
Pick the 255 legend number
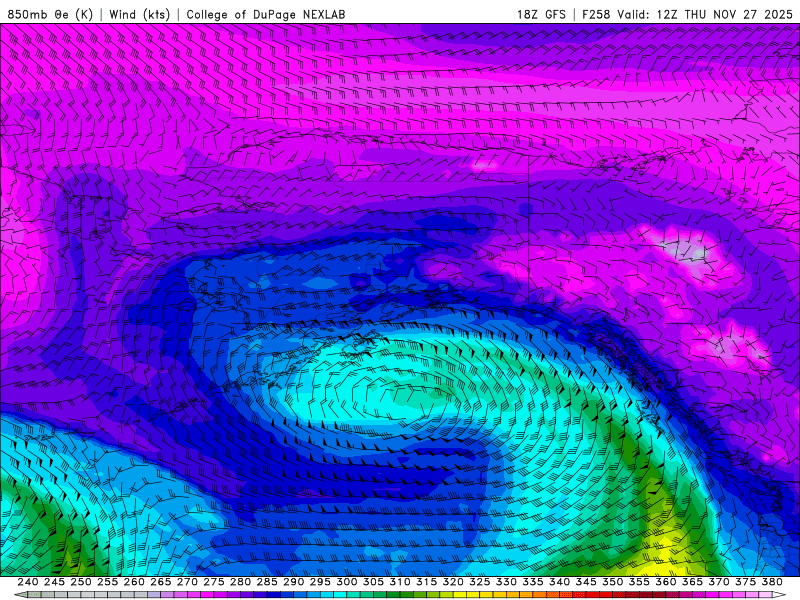[107, 582]
